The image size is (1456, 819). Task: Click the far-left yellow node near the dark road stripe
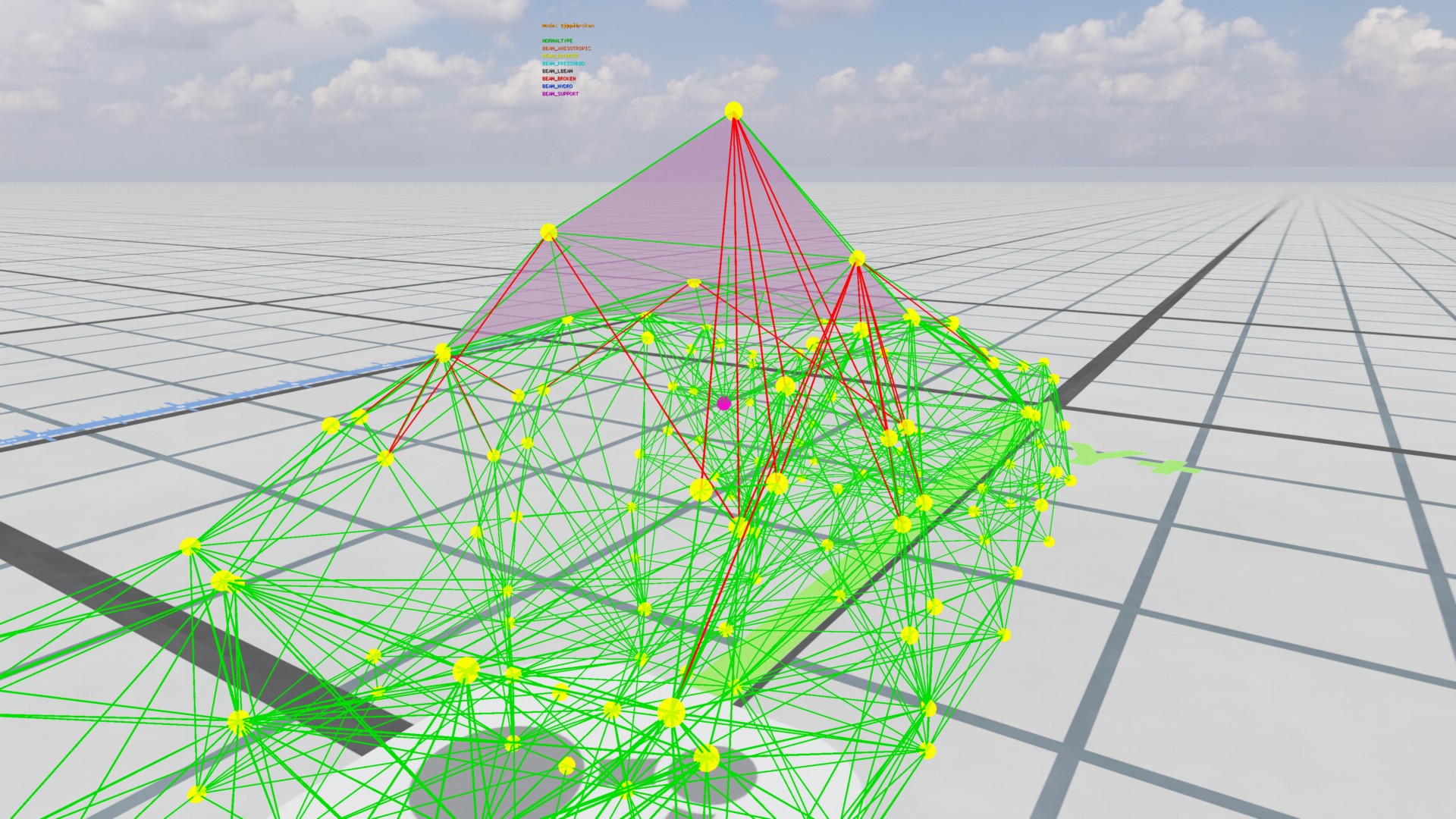coord(190,546)
